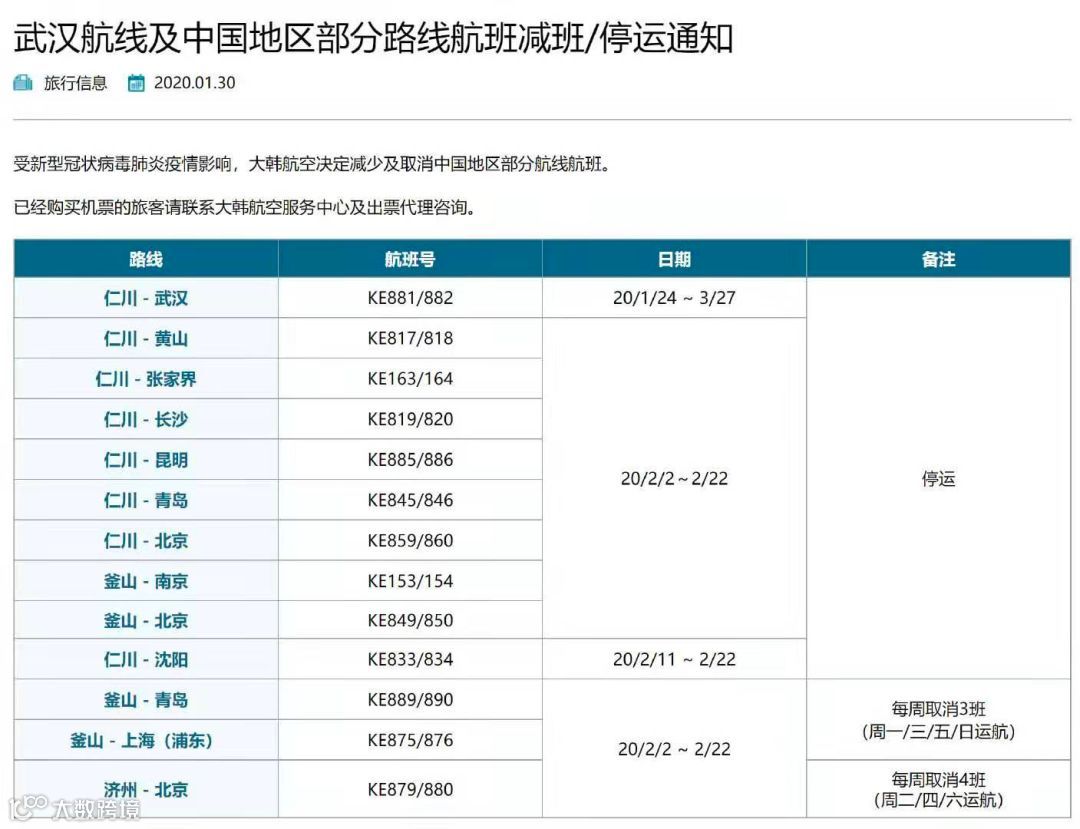Click the paragraph starting 已经购买机票的旅客

tap(245, 207)
